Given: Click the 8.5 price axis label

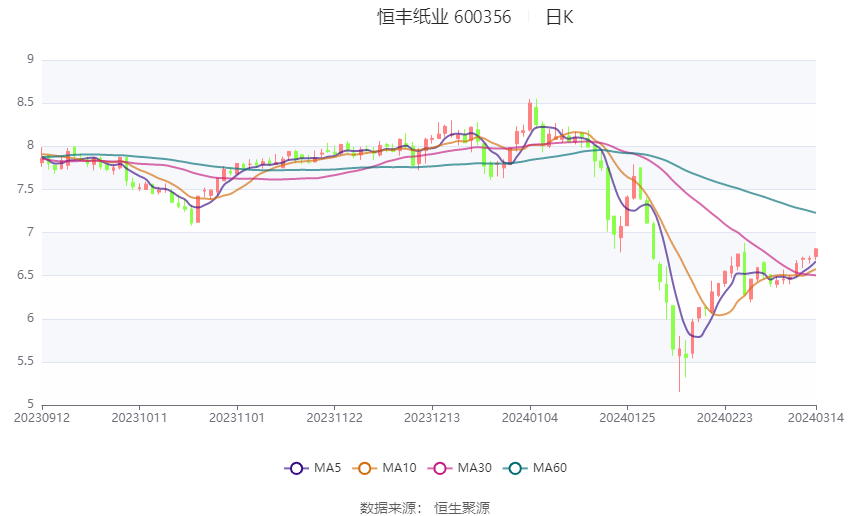Looking at the screenshot, I should [x=25, y=102].
